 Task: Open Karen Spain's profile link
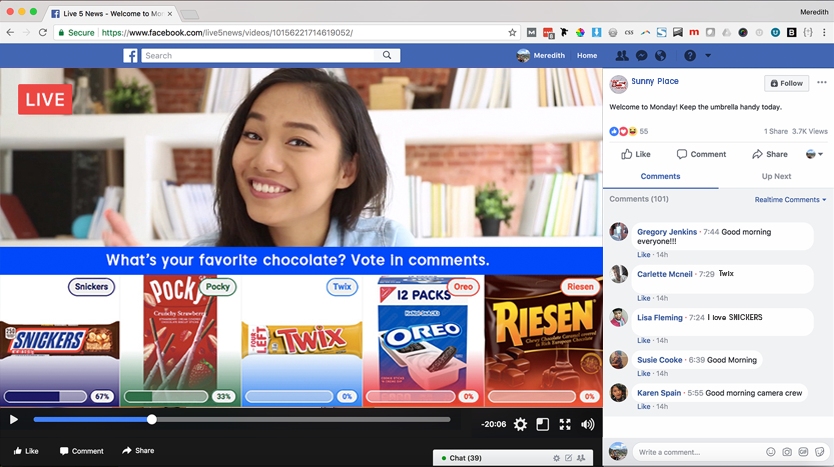[x=659, y=393]
